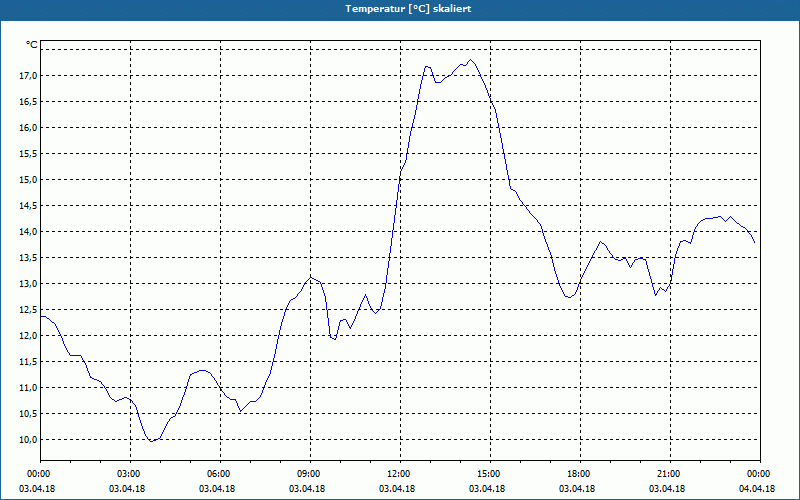Select the 16,5 y-axis label
This screenshot has width=800, height=500.
coord(28,102)
